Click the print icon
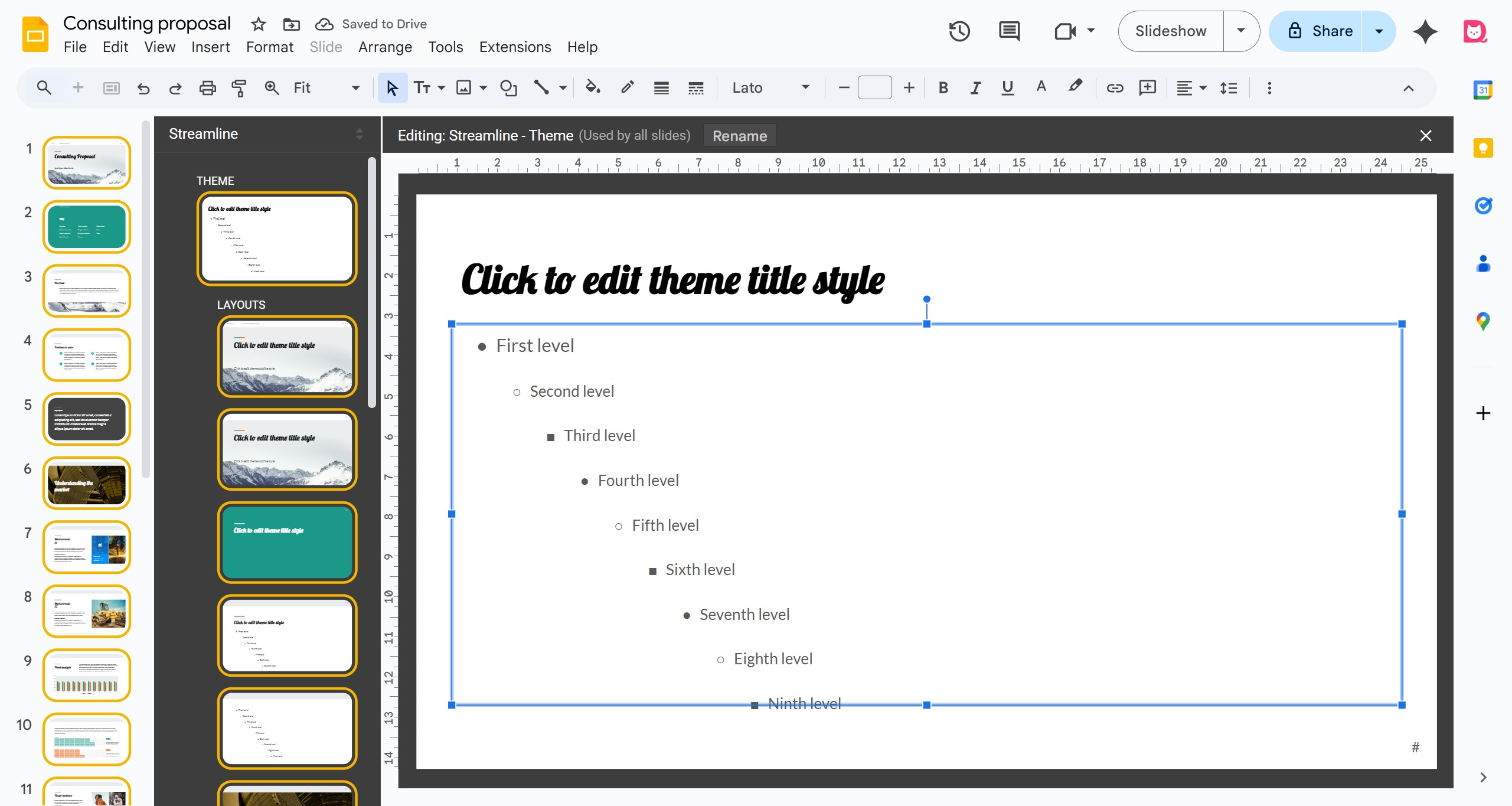 point(207,88)
